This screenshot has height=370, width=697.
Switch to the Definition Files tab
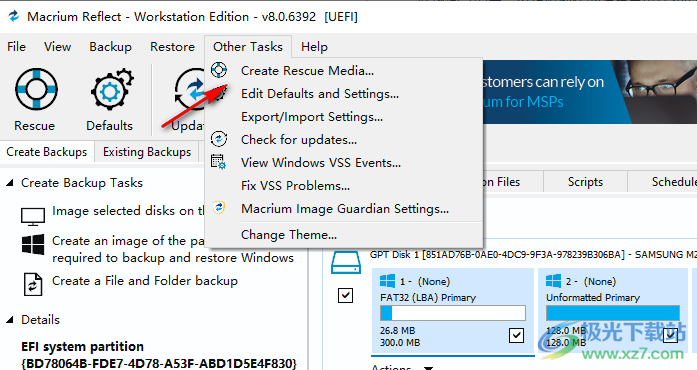513,182
